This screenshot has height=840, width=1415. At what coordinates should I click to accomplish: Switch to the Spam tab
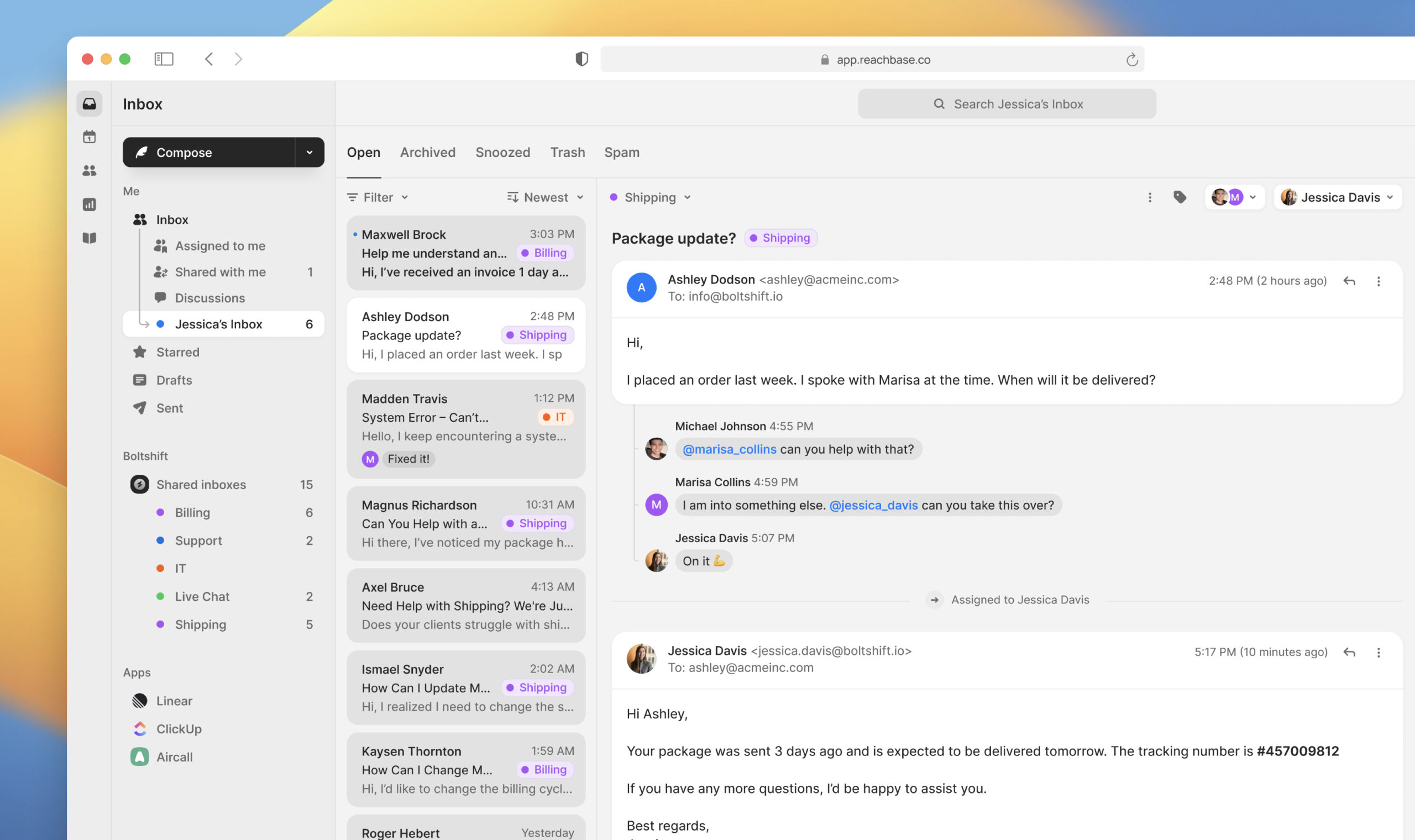click(x=621, y=152)
